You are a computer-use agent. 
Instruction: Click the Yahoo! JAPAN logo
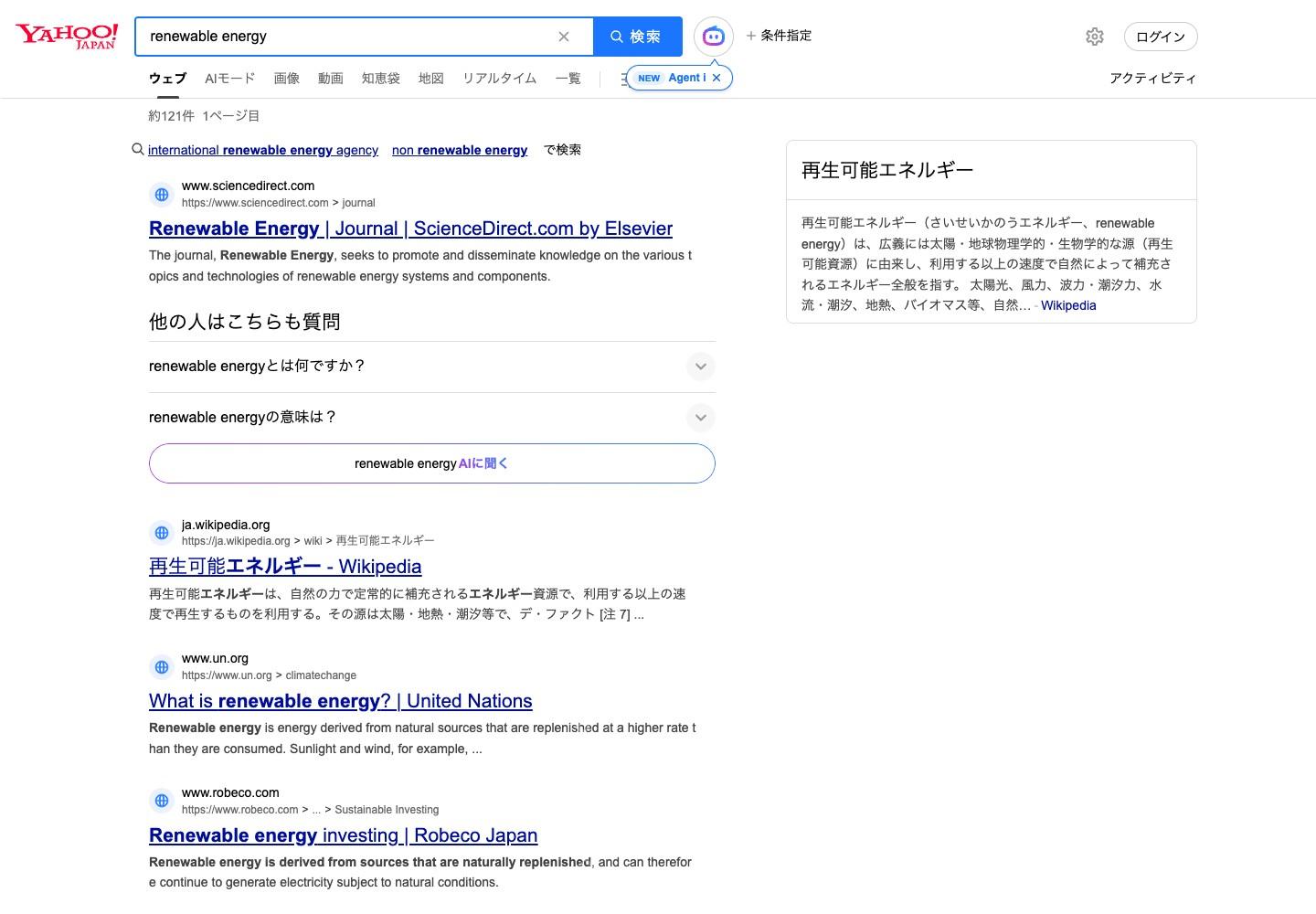(x=67, y=37)
